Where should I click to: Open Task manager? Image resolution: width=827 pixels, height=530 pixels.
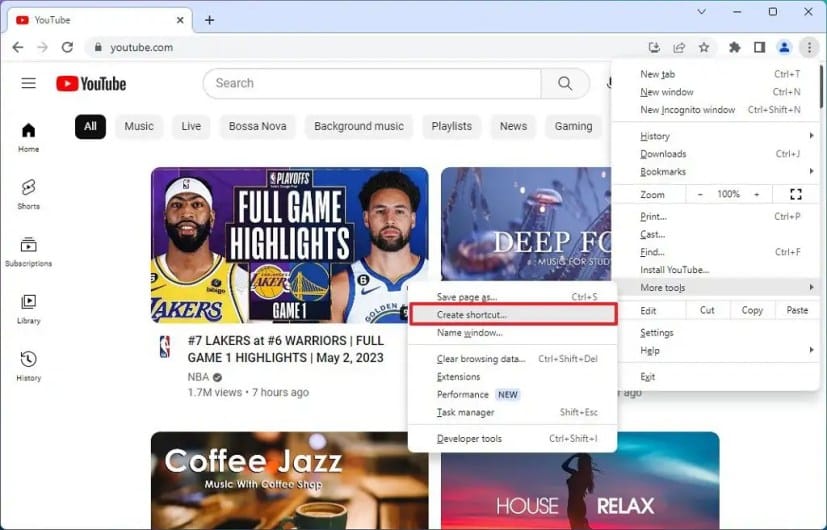513,412
